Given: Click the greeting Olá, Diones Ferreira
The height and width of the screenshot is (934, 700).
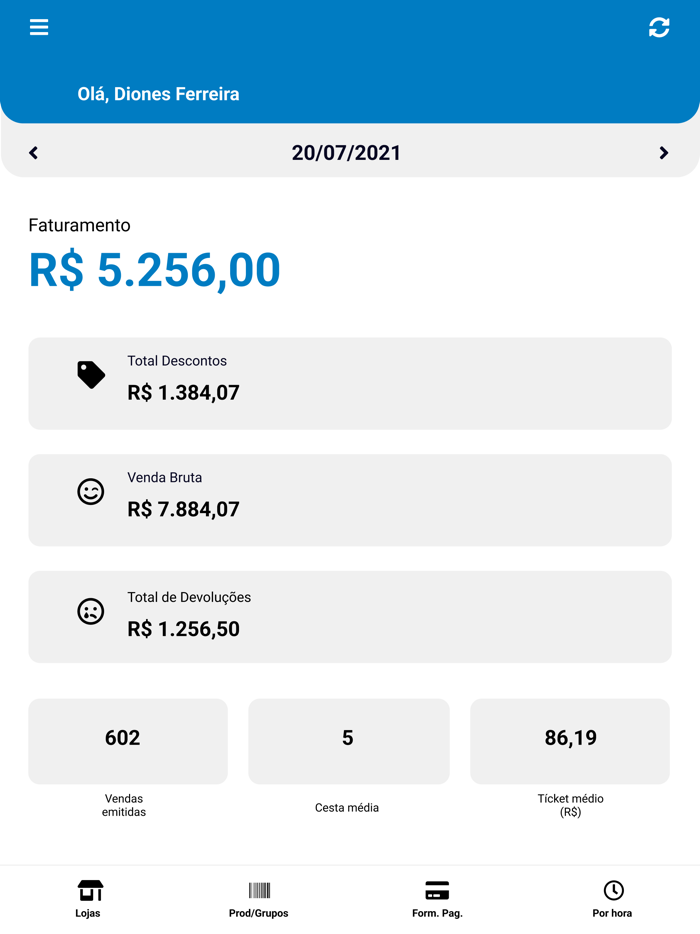Looking at the screenshot, I should (157, 93).
